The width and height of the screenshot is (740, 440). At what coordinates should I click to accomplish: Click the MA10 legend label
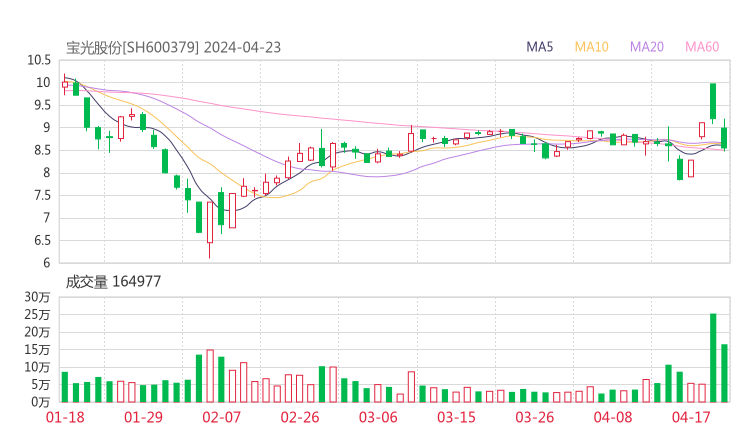point(591,47)
